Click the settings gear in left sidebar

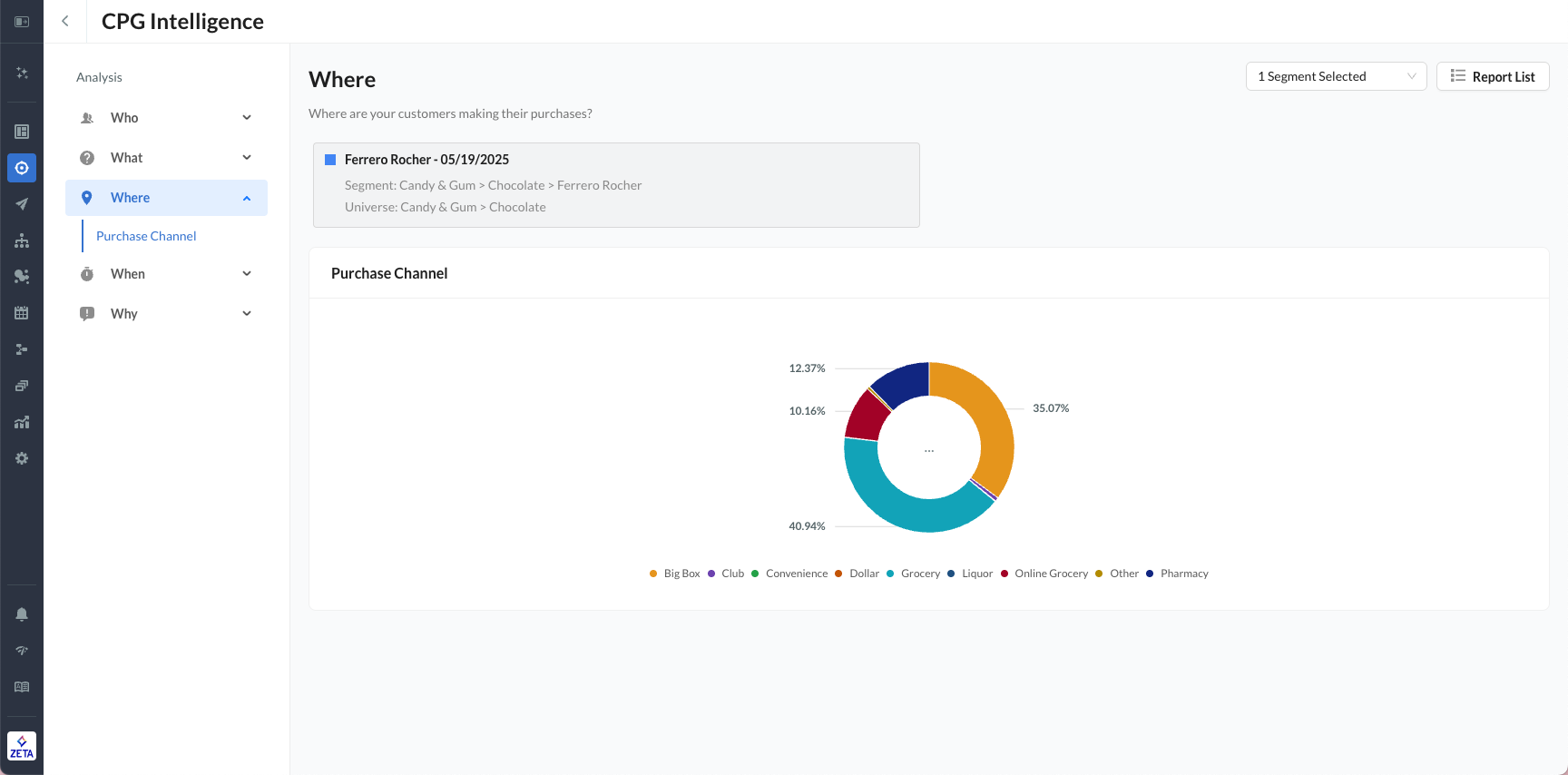coord(22,458)
